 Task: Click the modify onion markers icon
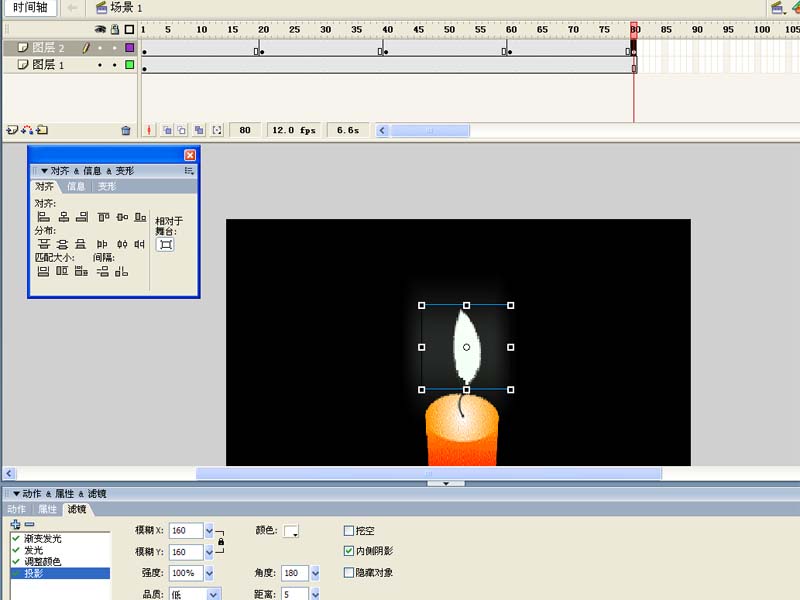[217, 130]
